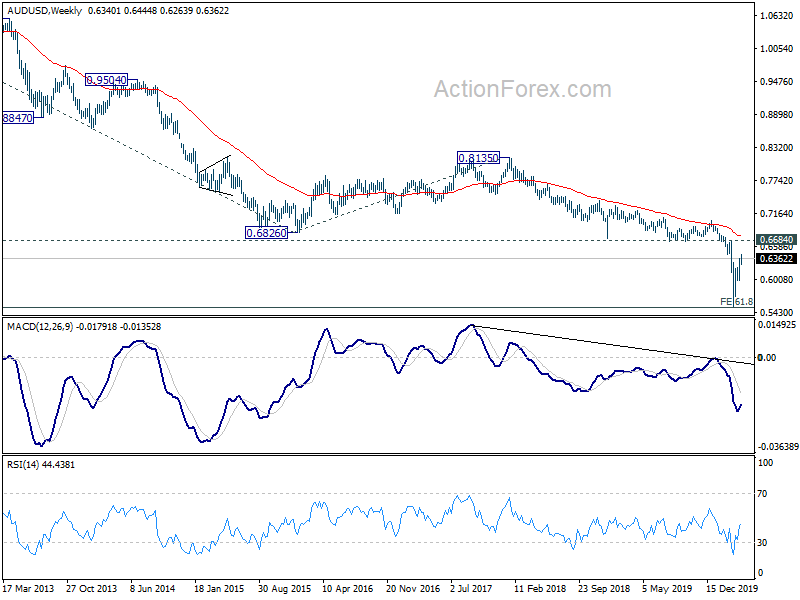Click the 10 Apr 2016 date label

tap(347, 588)
